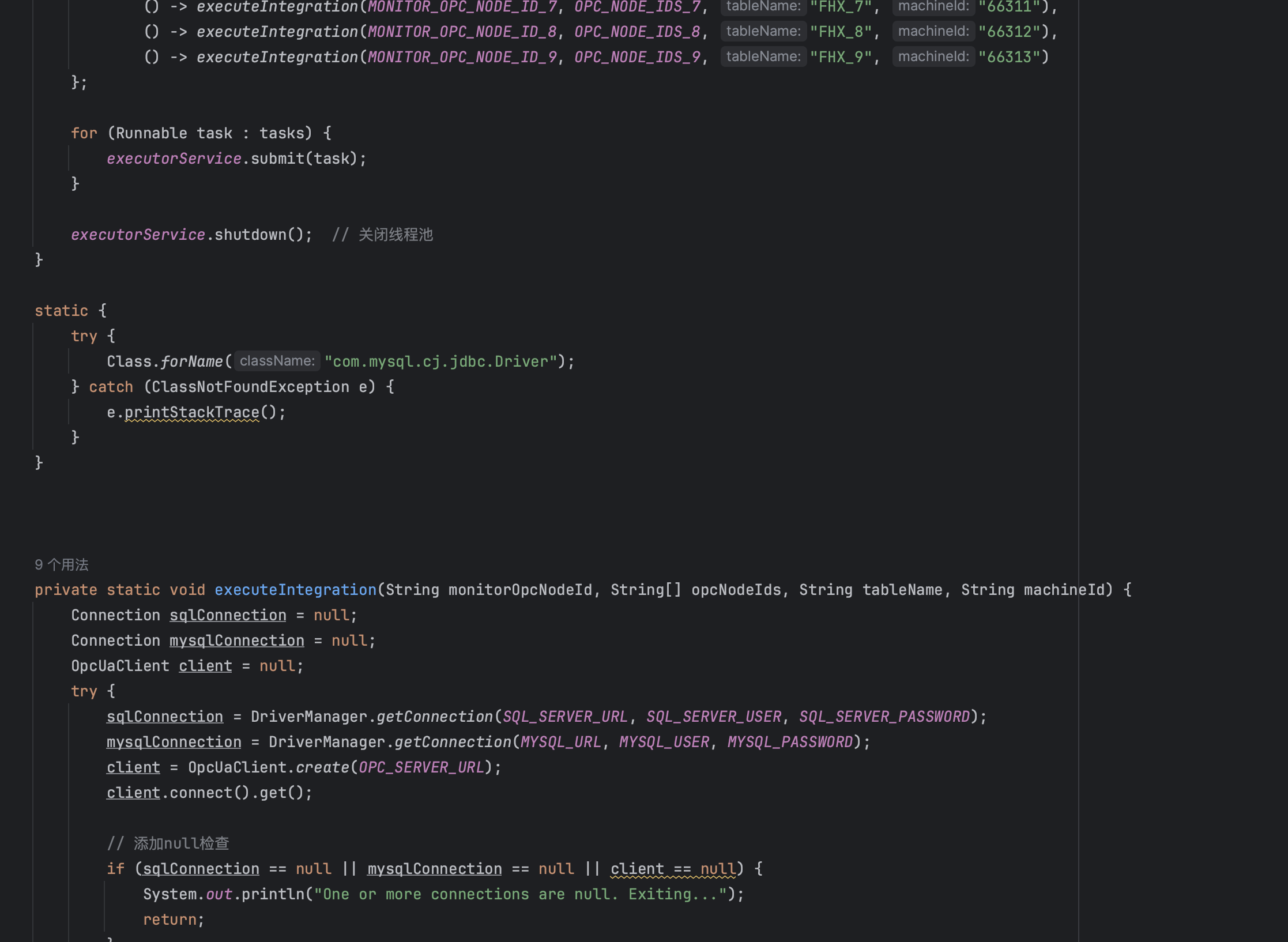Click 'Connection mysqlConnection = null' declaration
The width and height of the screenshot is (1288, 942).
click(x=223, y=640)
